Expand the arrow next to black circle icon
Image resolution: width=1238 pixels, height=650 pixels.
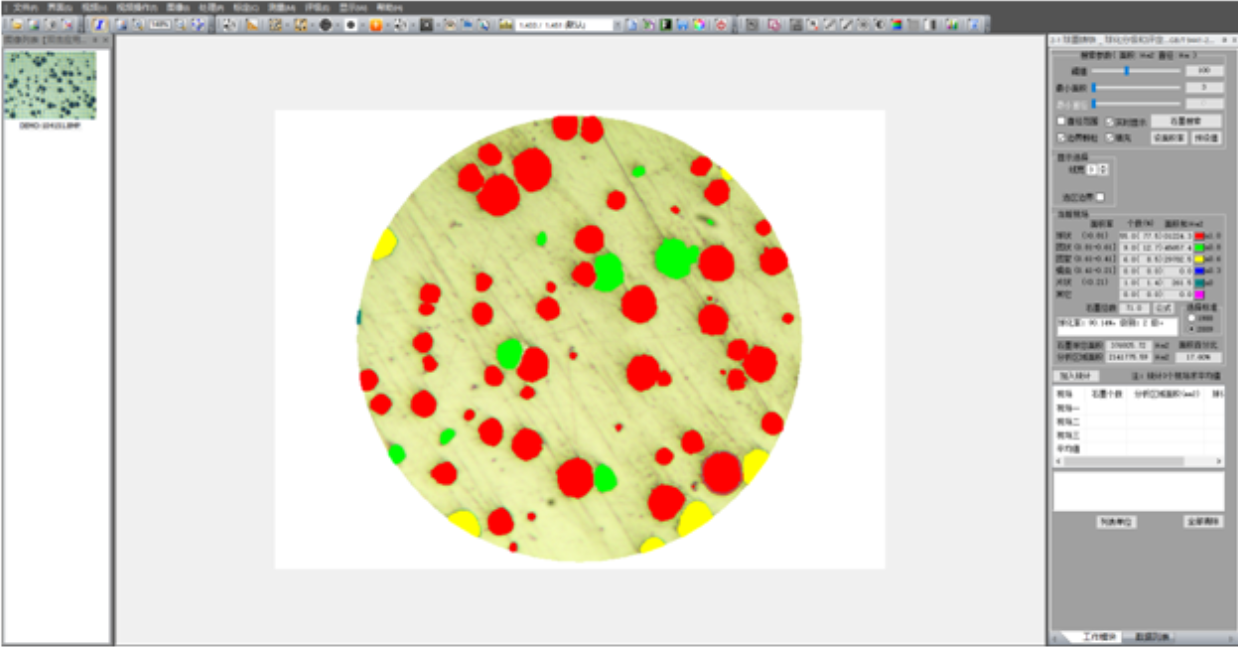tap(338, 24)
